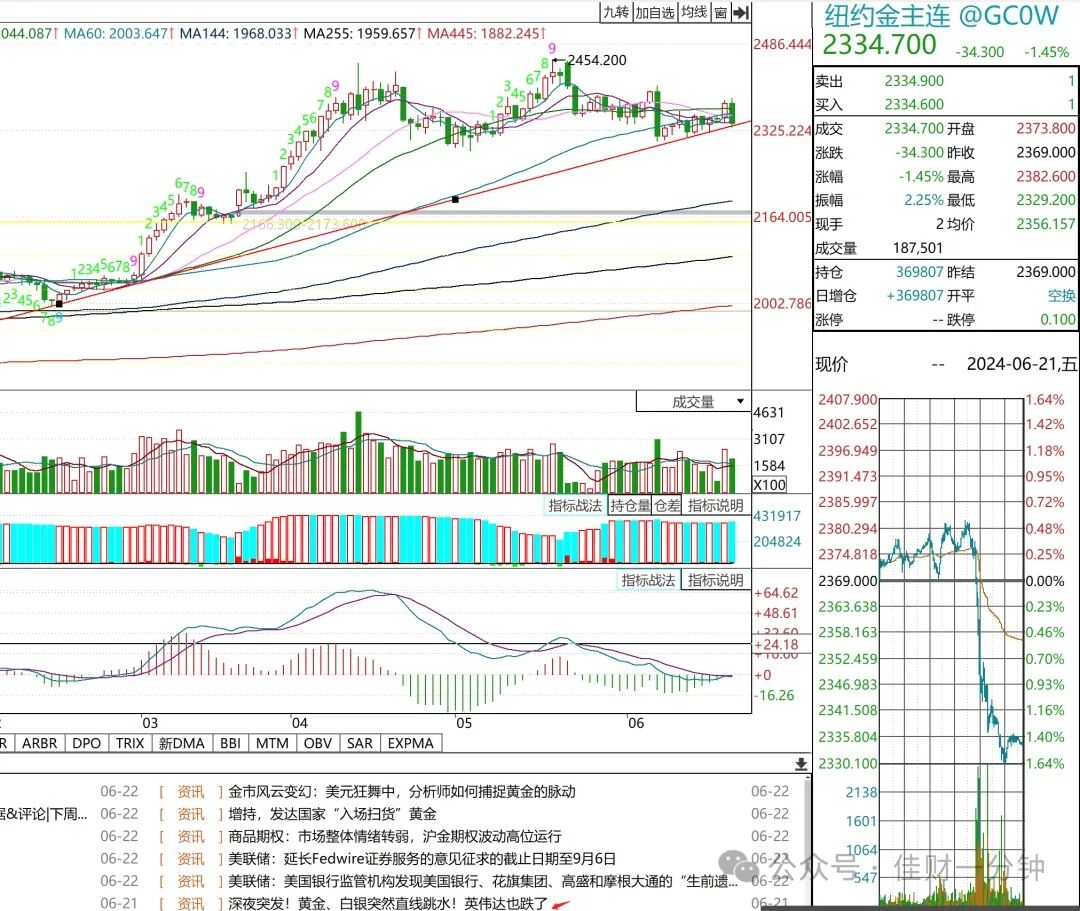Open 指标战法 in the MACD panel

coord(648,580)
